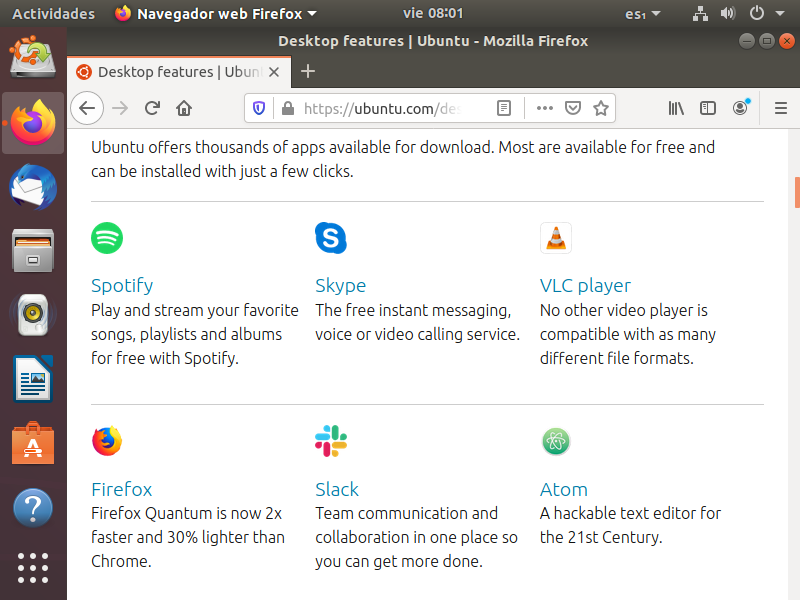This screenshot has width=800, height=600.
Task: Open the page actions three-dots menu
Action: pyautogui.click(x=545, y=108)
